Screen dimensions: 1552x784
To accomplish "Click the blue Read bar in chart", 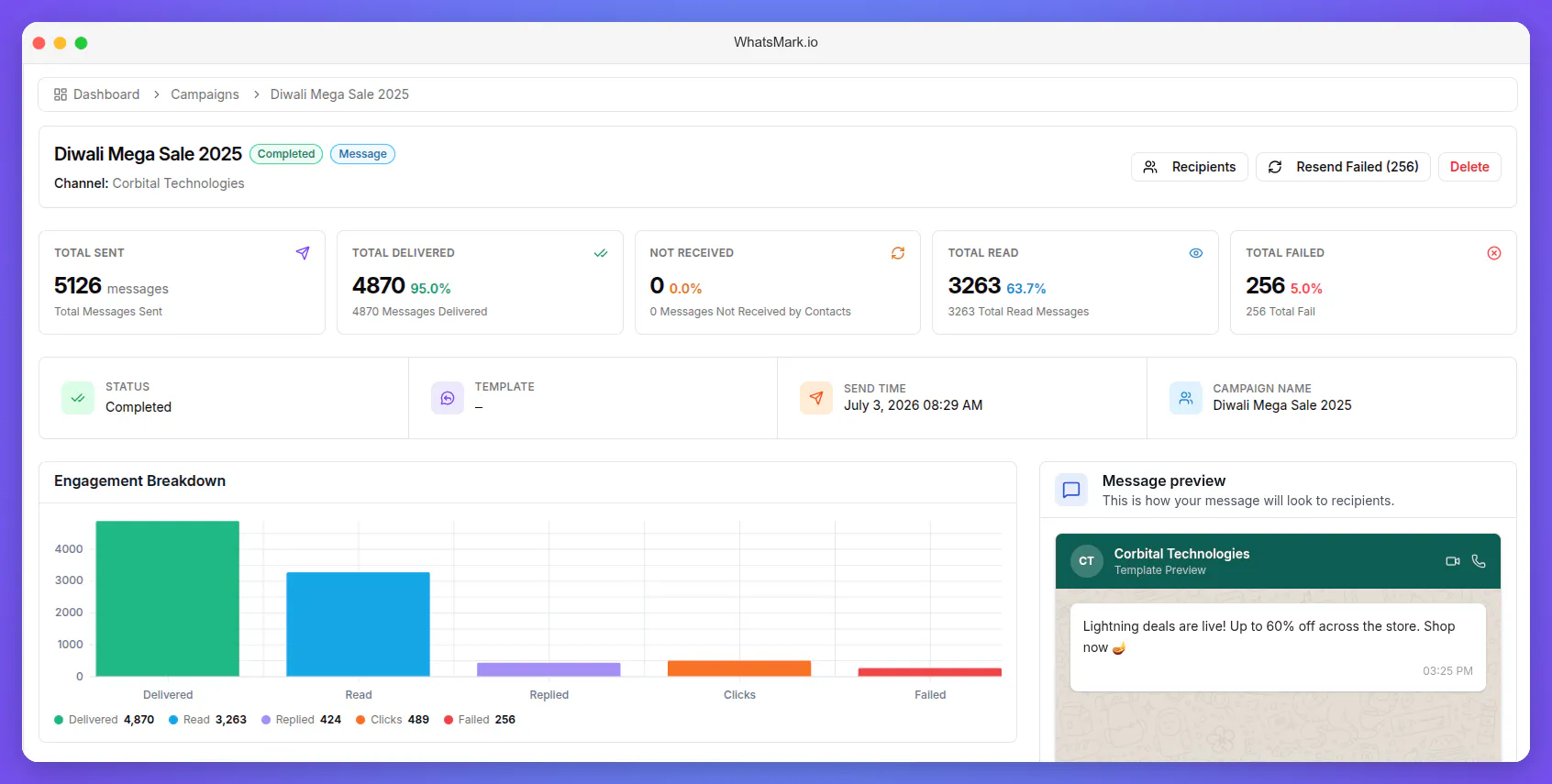I will (358, 624).
